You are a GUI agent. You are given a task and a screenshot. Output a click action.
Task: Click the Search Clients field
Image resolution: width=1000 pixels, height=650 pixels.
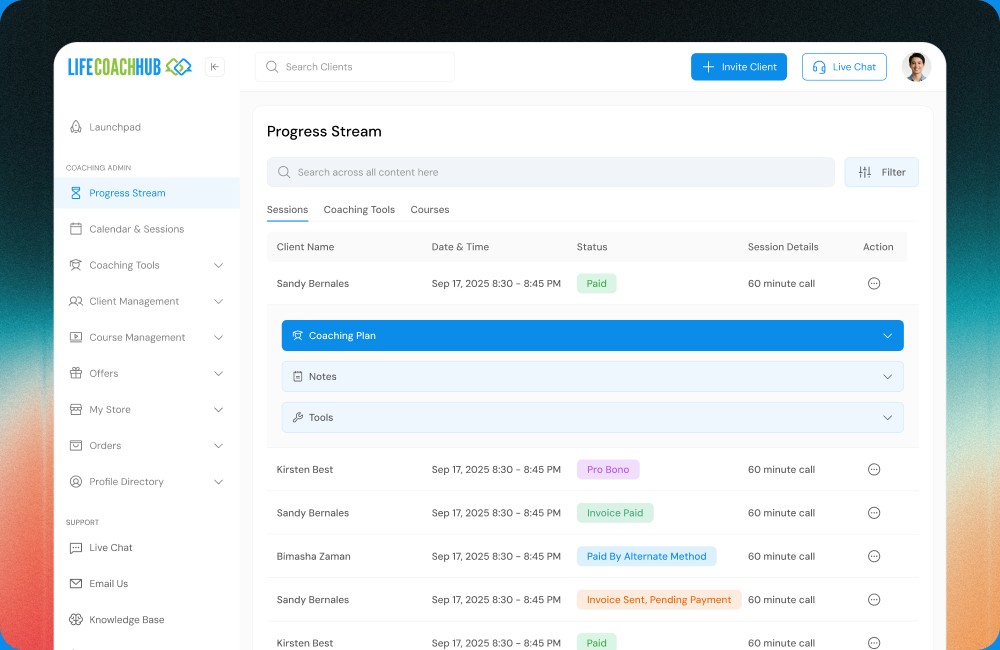(x=355, y=67)
